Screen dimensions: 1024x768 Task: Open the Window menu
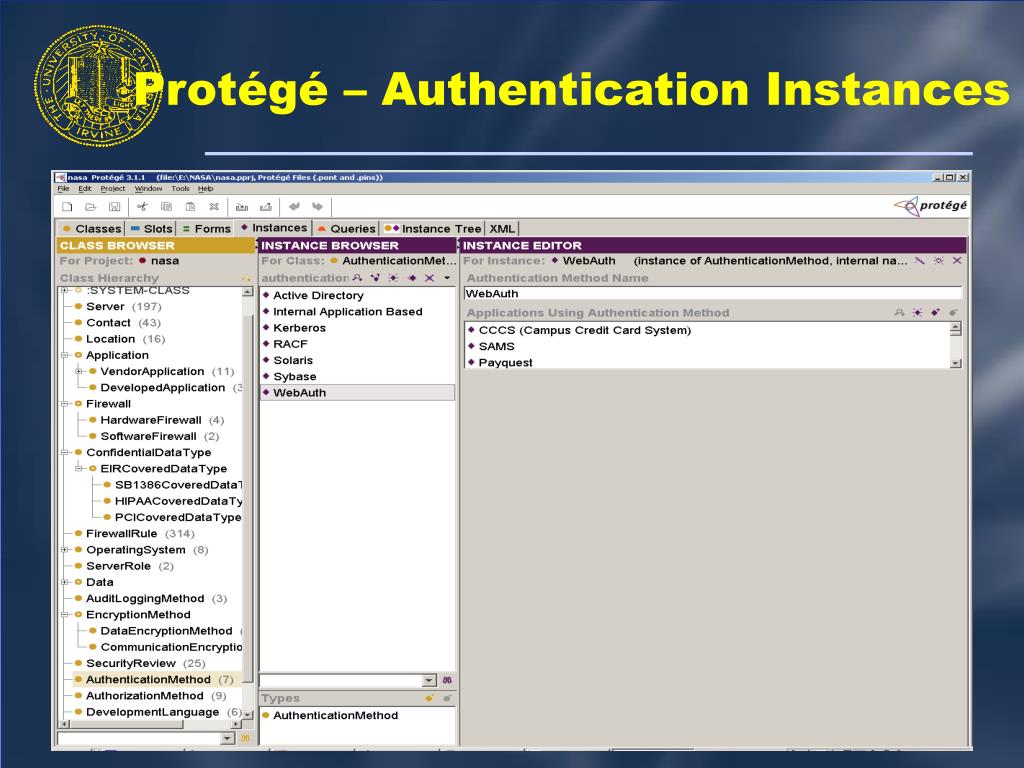[x=148, y=189]
